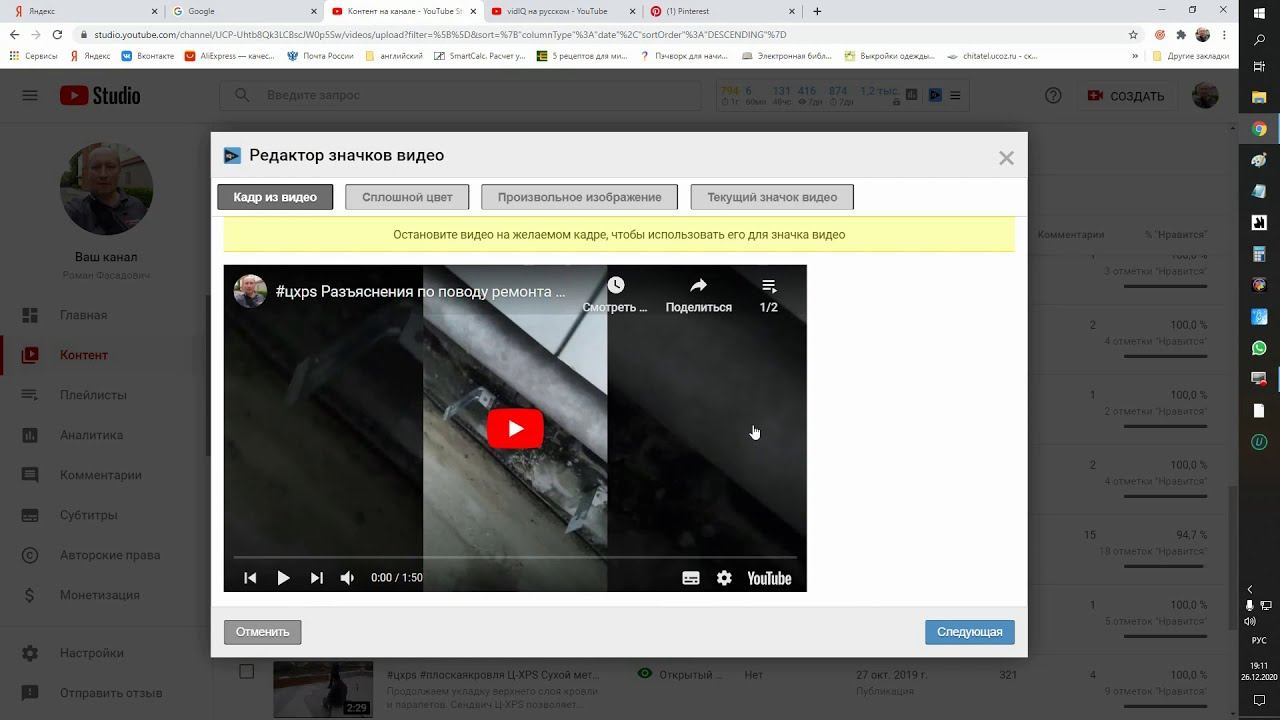This screenshot has height=720, width=1280.
Task: Expand the 1/2 playlist in the player
Action: (x=768, y=295)
